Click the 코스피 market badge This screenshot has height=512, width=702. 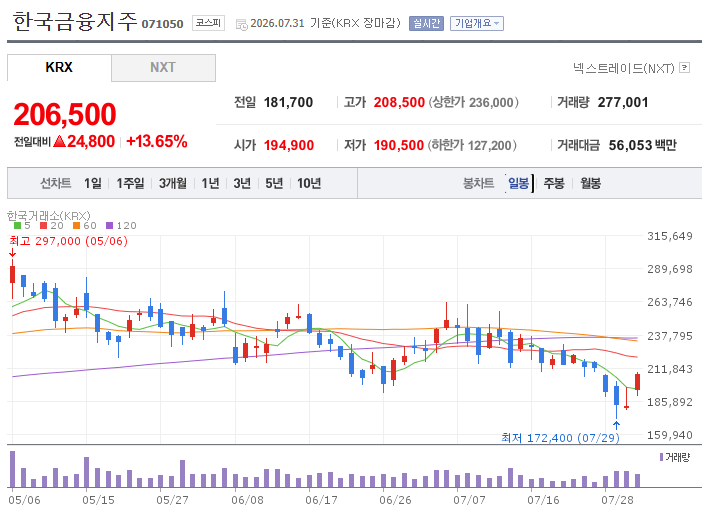tap(209, 23)
